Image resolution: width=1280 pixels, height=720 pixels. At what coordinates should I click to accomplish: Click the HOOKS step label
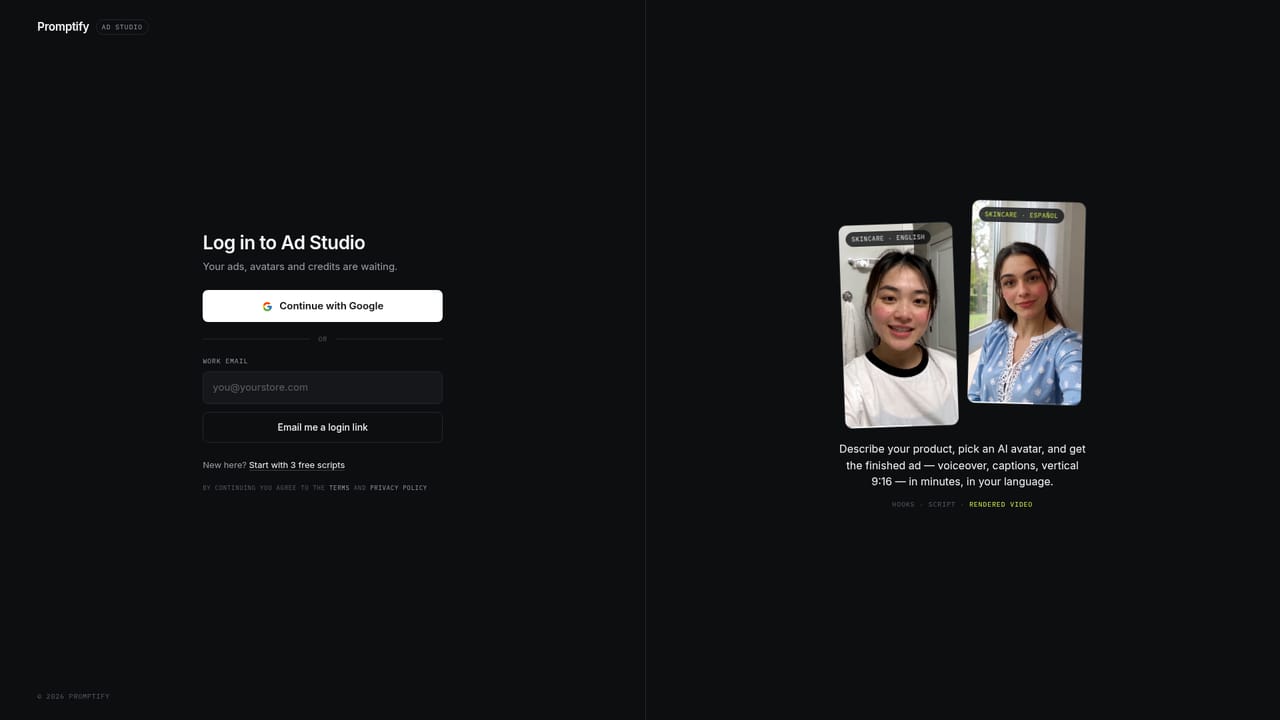tap(903, 504)
